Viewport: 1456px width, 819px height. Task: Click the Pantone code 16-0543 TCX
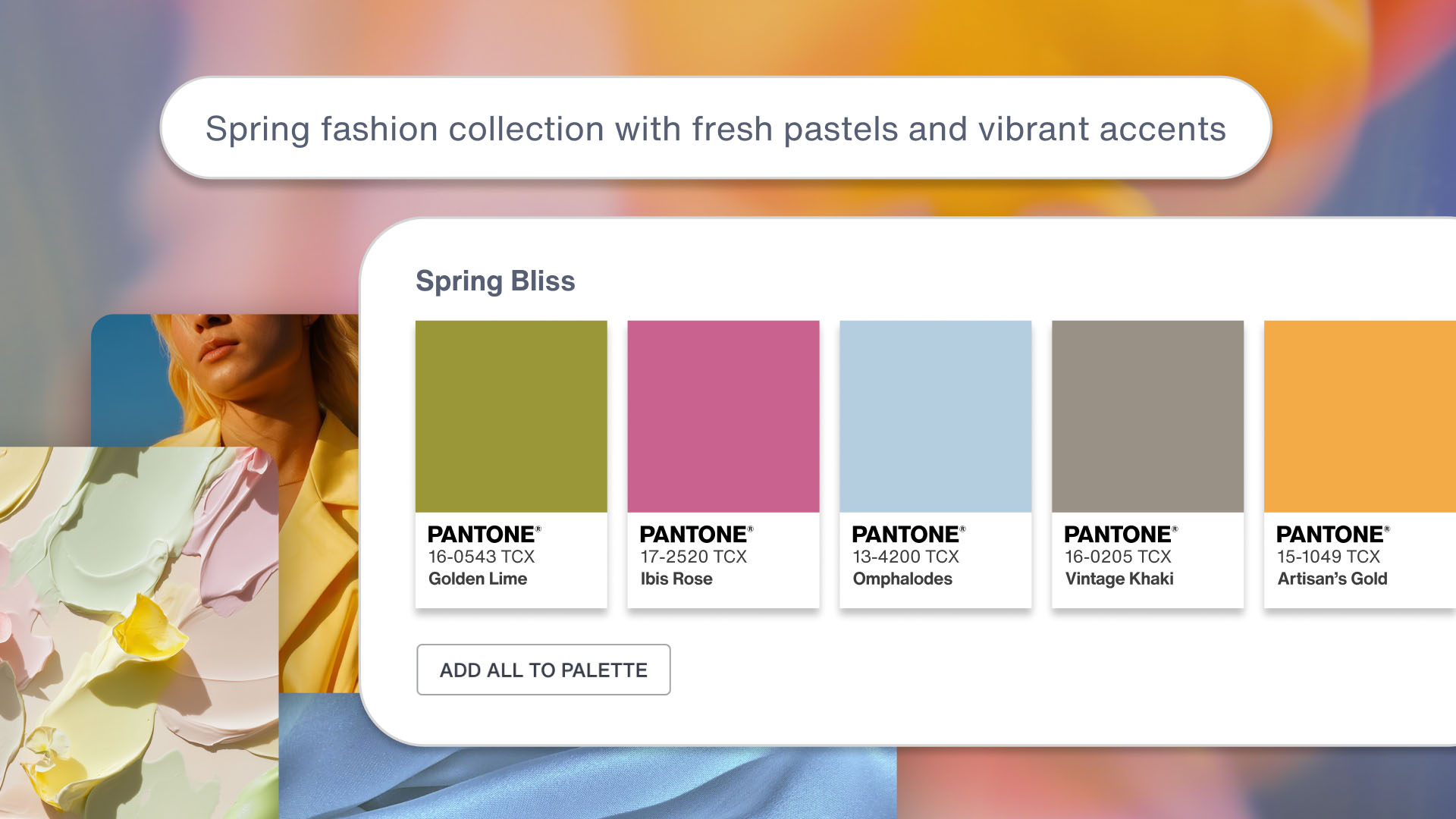point(479,557)
